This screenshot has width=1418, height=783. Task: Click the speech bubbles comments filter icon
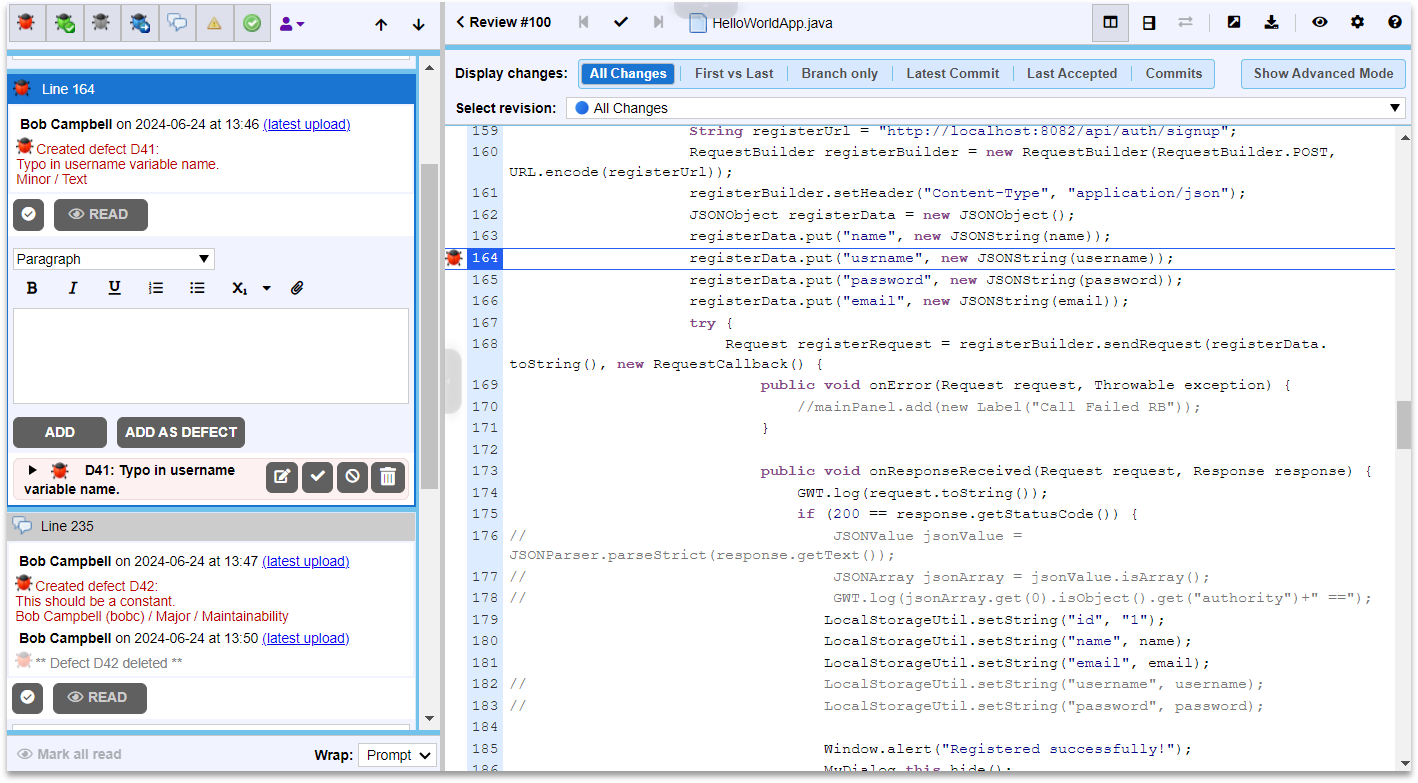(177, 23)
